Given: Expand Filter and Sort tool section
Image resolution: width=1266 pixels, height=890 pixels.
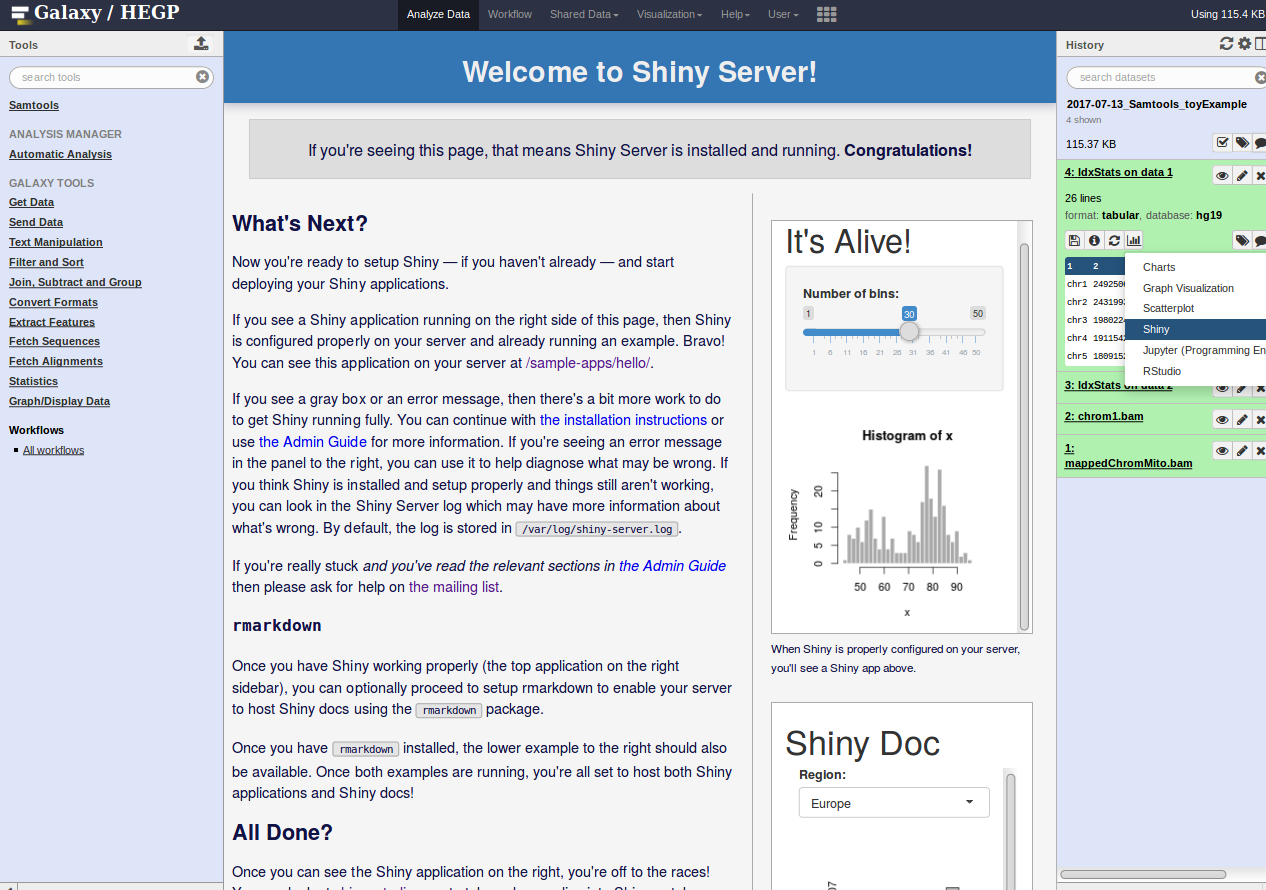Looking at the screenshot, I should coord(46,262).
